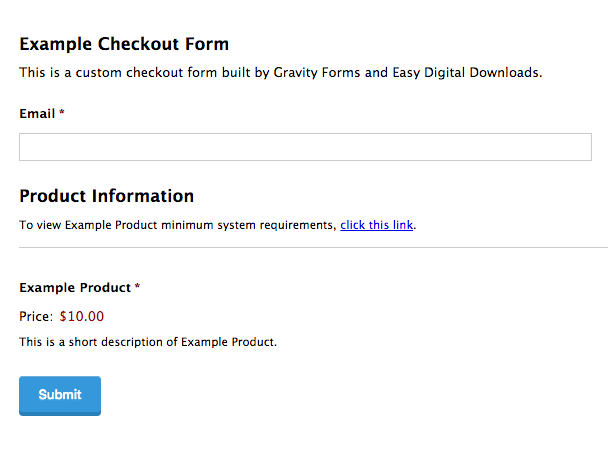Open the "click this link" hyperlink
608x453 pixels.
tap(376, 225)
